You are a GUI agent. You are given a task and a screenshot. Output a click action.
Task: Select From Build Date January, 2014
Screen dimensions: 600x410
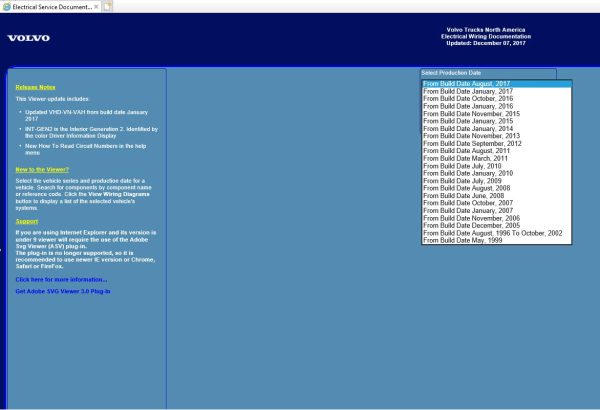[497, 129]
